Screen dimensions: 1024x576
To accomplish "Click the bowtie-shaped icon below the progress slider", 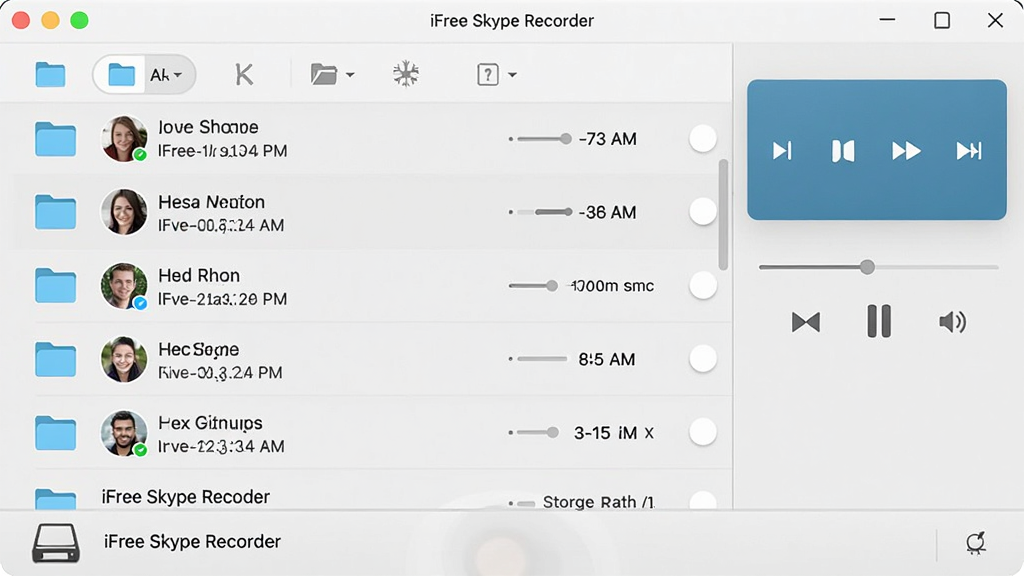I will coord(806,322).
